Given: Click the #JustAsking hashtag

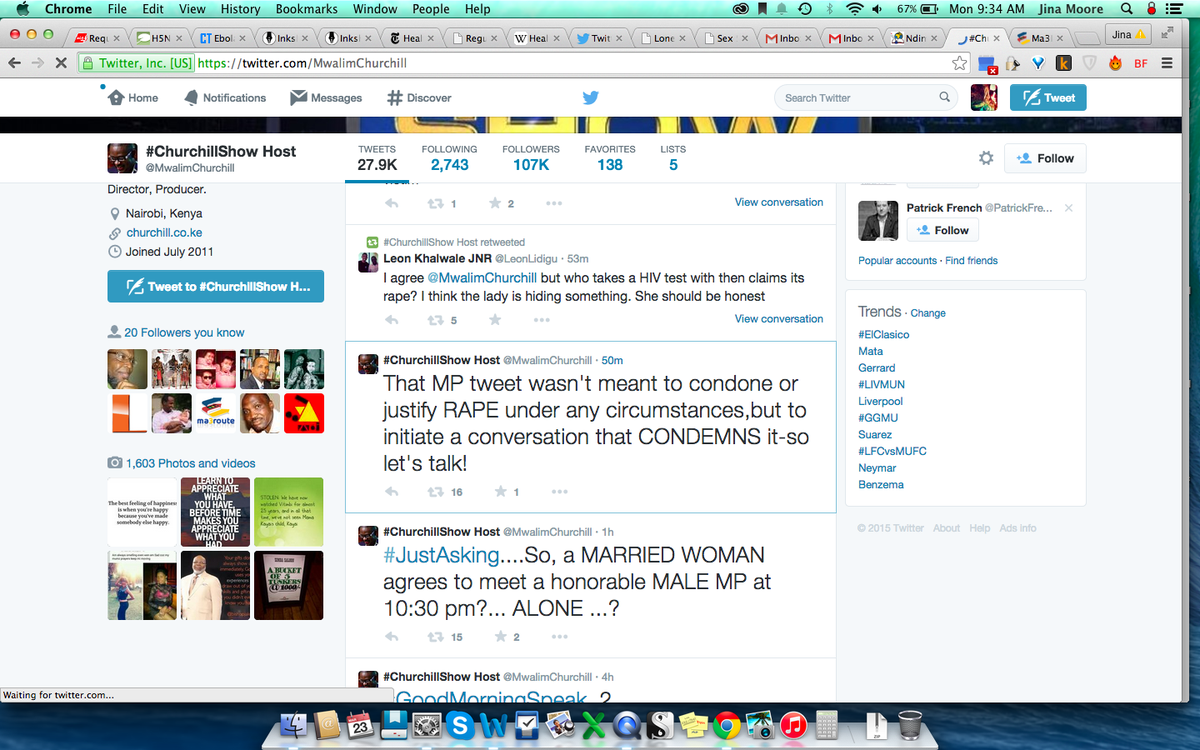Looking at the screenshot, I should click(x=441, y=555).
